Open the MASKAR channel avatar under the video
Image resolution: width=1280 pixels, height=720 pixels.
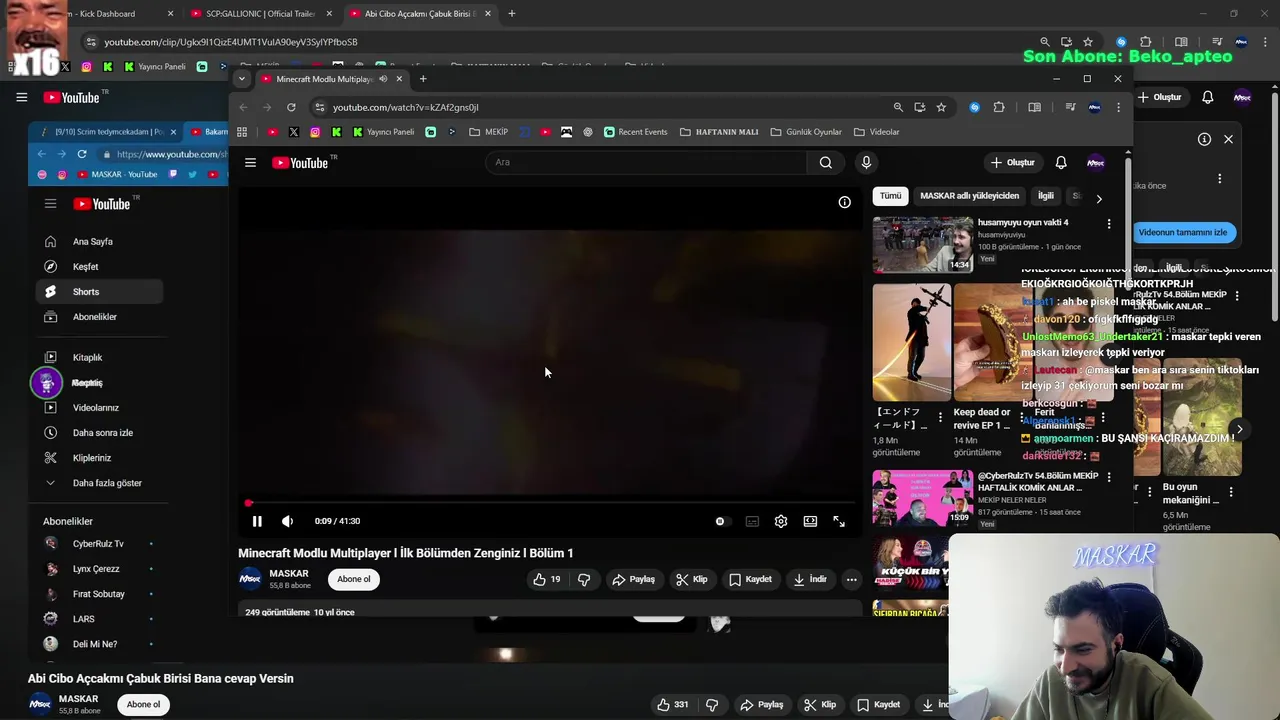(x=250, y=579)
